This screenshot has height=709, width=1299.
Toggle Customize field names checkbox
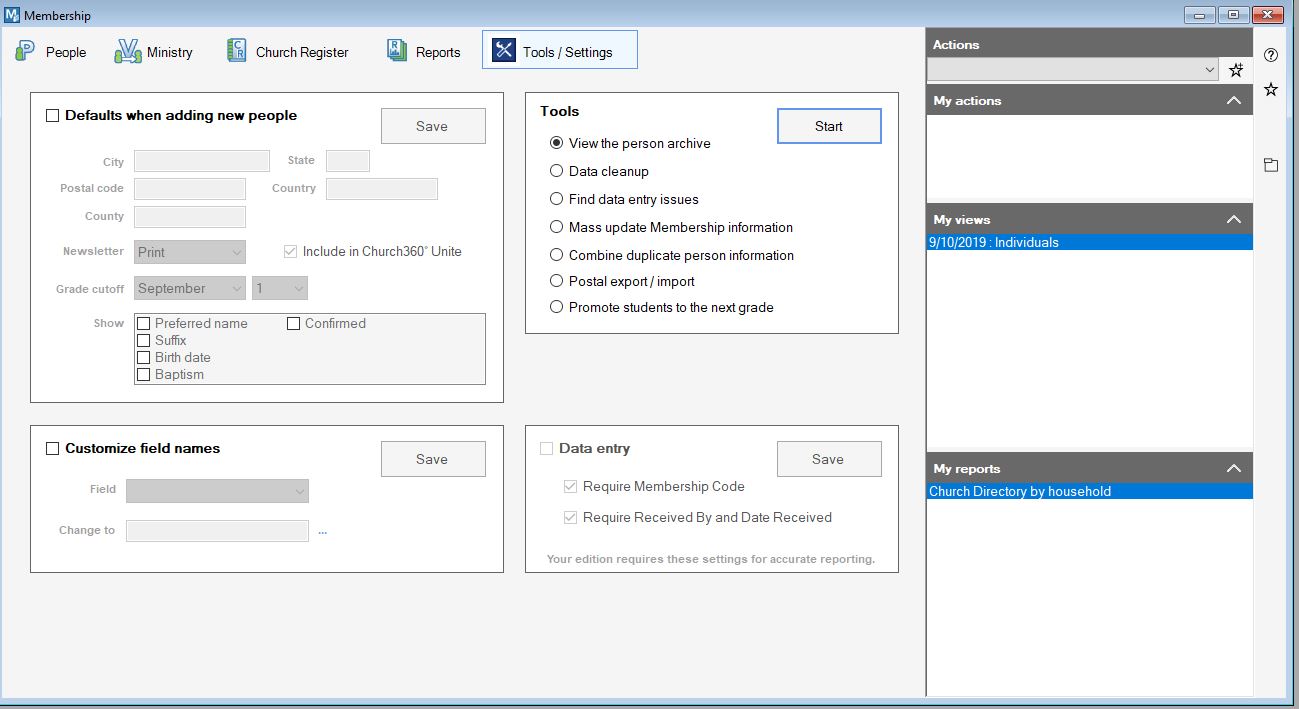pyautogui.click(x=53, y=449)
